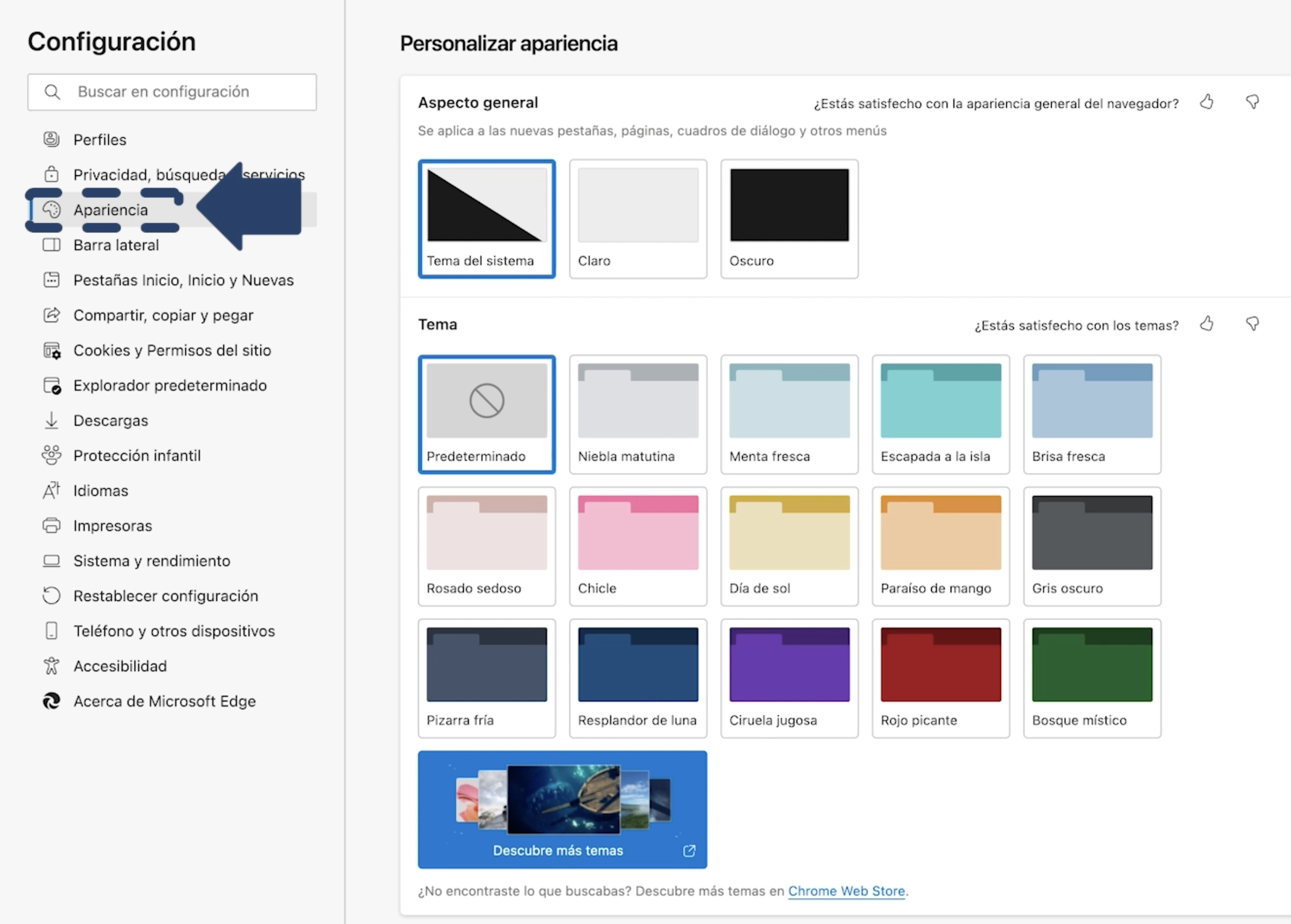Click the Impresoras printer icon
The image size is (1291, 924).
pos(51,525)
